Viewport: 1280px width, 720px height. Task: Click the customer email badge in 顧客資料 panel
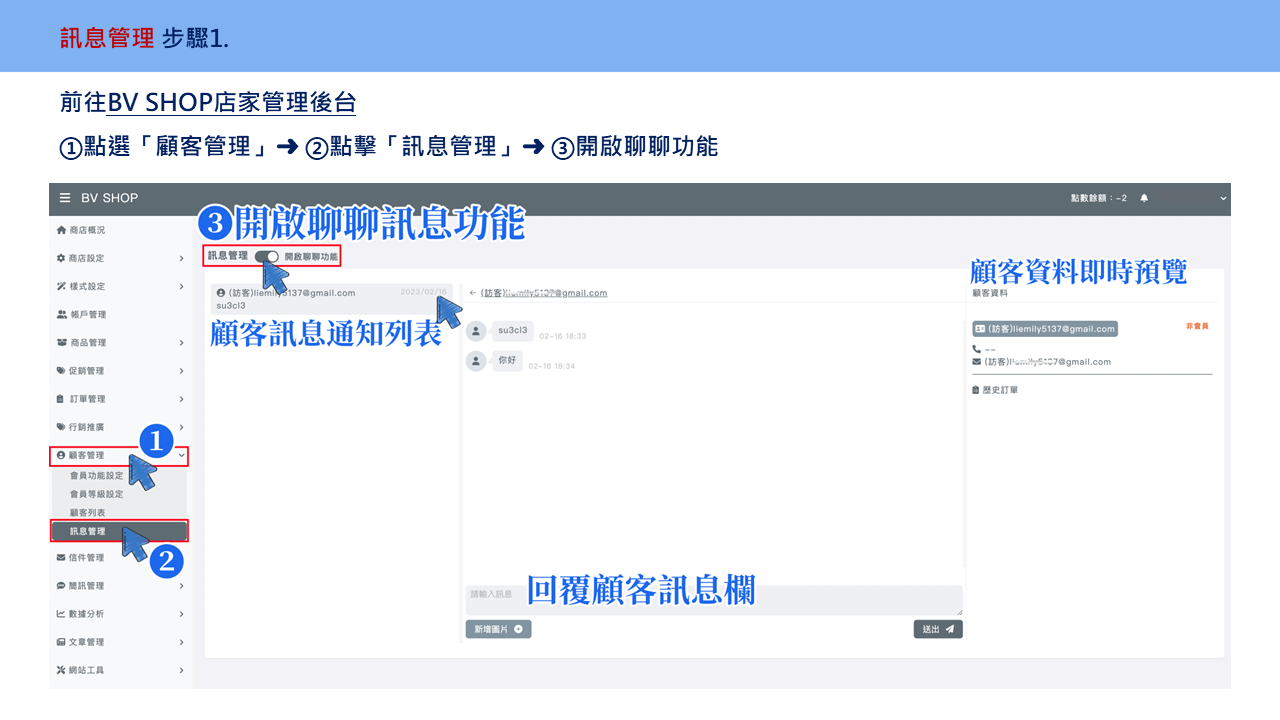coord(1045,328)
